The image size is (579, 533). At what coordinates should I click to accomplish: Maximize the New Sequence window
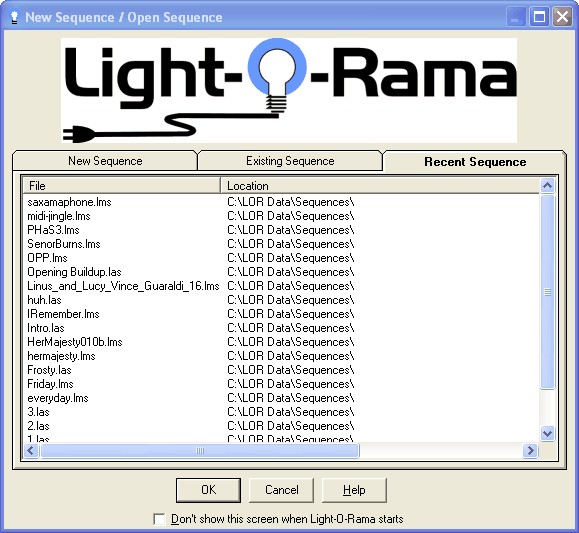tap(539, 17)
